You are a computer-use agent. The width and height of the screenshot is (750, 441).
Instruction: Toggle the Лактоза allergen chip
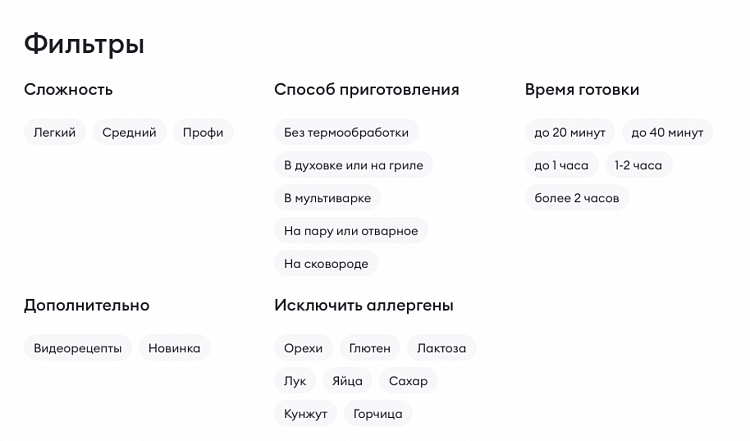pyautogui.click(x=442, y=348)
